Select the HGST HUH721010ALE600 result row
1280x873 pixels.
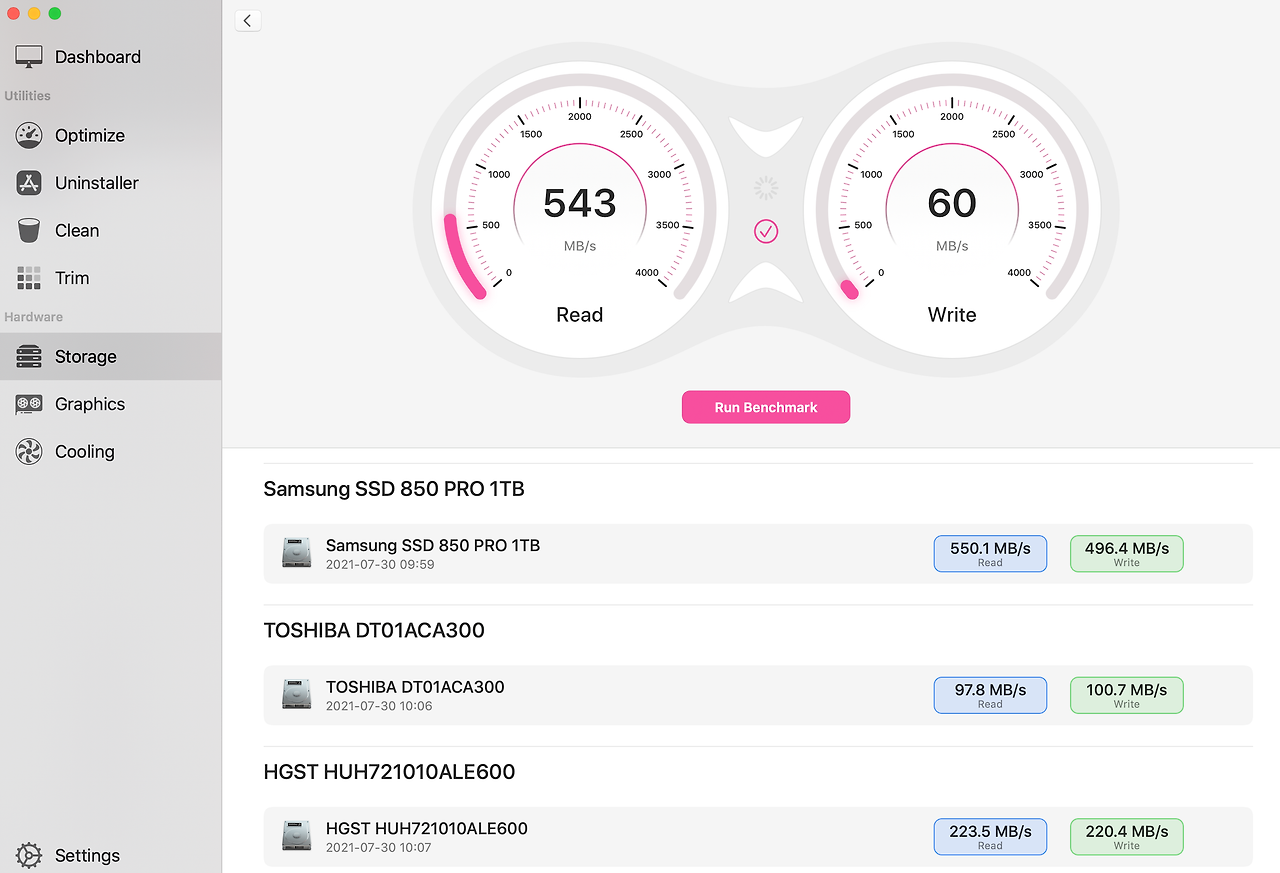point(758,837)
